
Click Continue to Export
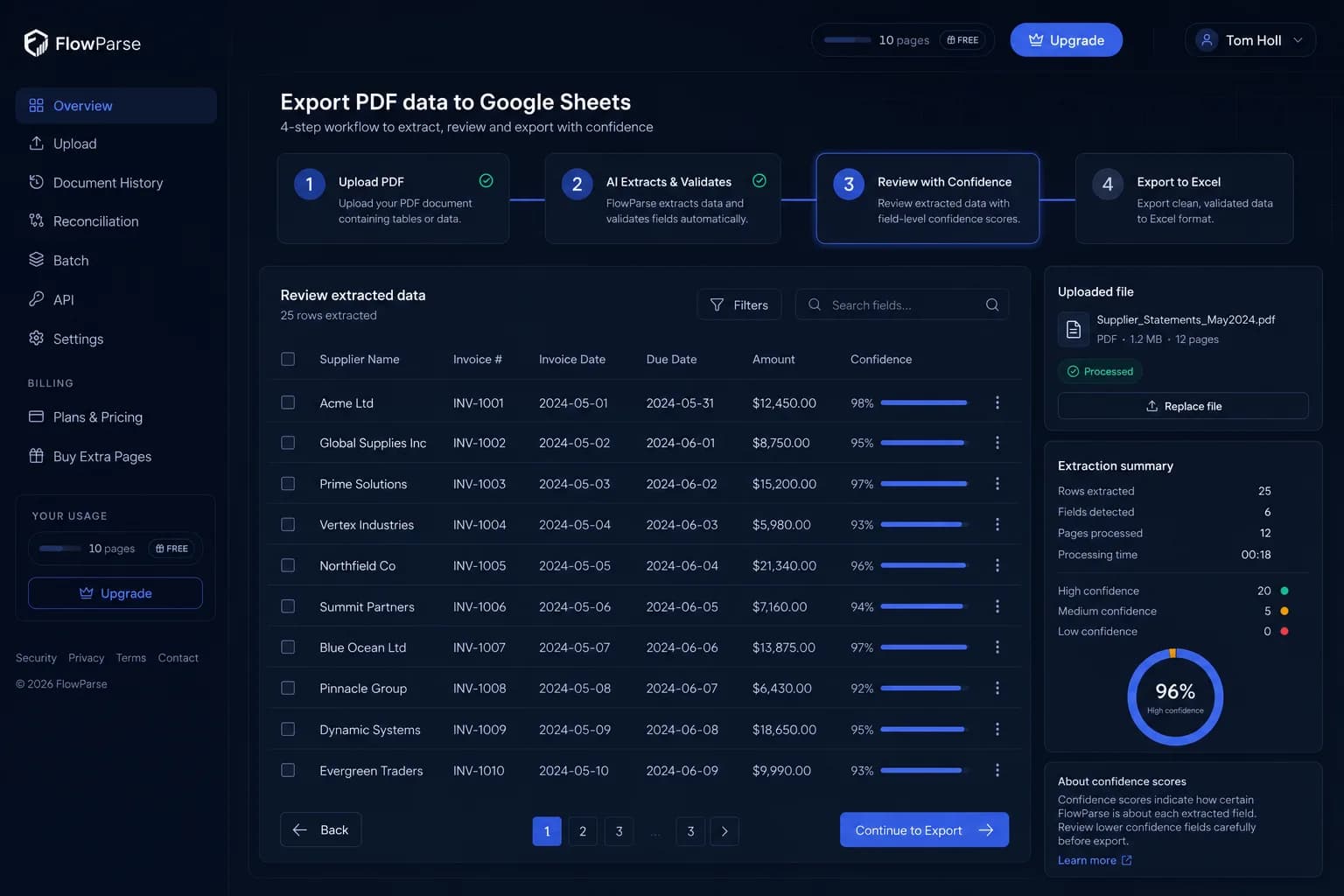tap(924, 829)
